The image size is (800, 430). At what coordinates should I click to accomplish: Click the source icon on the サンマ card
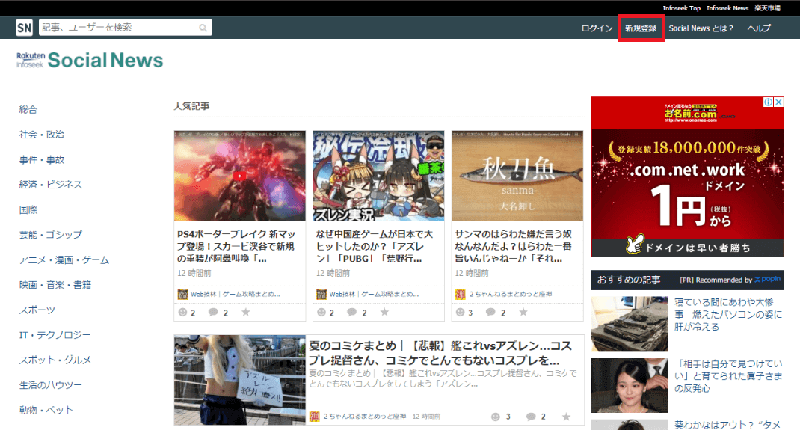tap(460, 294)
